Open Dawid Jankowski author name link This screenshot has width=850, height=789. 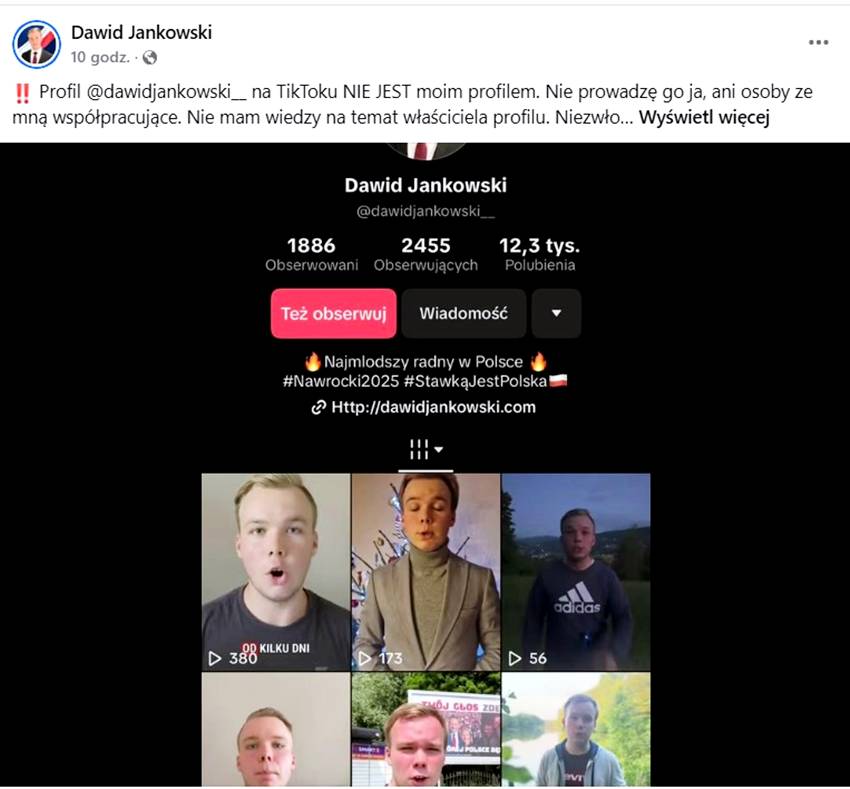pos(141,33)
